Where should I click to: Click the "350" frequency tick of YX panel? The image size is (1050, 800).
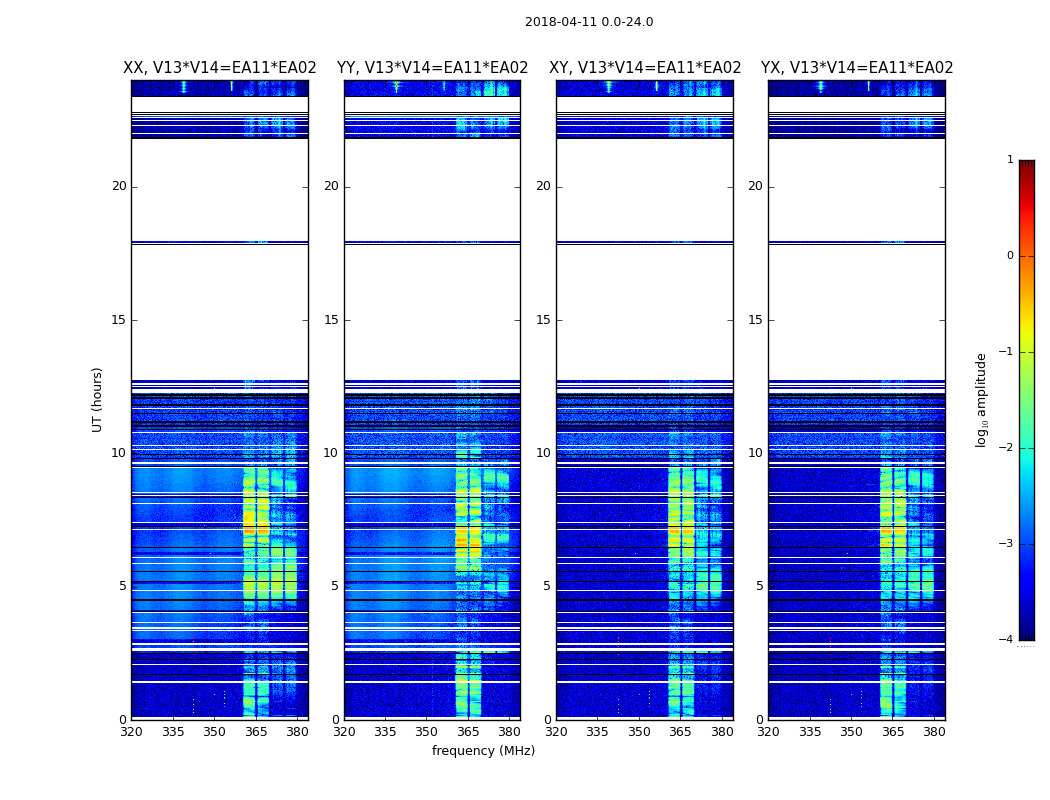click(x=851, y=732)
